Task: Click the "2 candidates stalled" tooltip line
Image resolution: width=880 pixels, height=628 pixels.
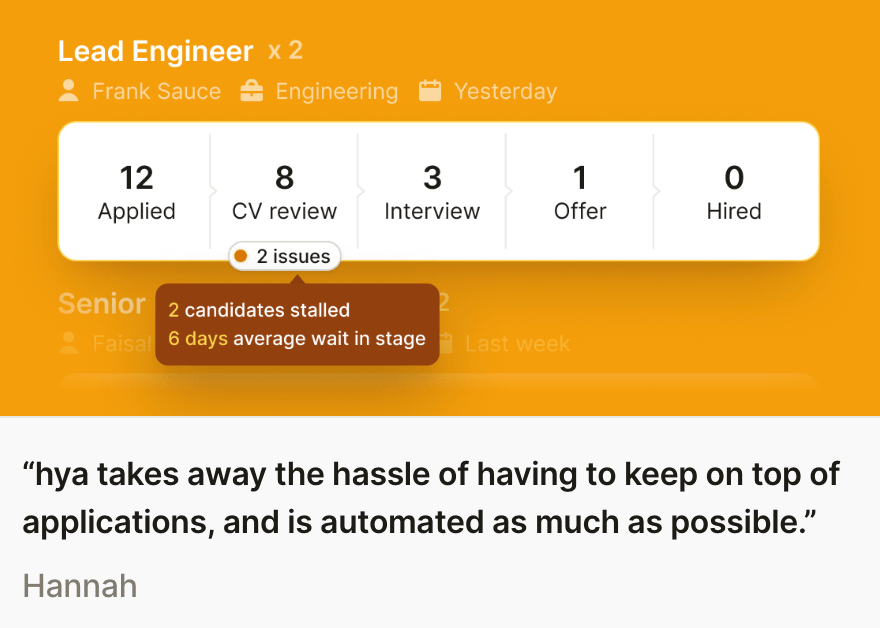Action: (259, 310)
